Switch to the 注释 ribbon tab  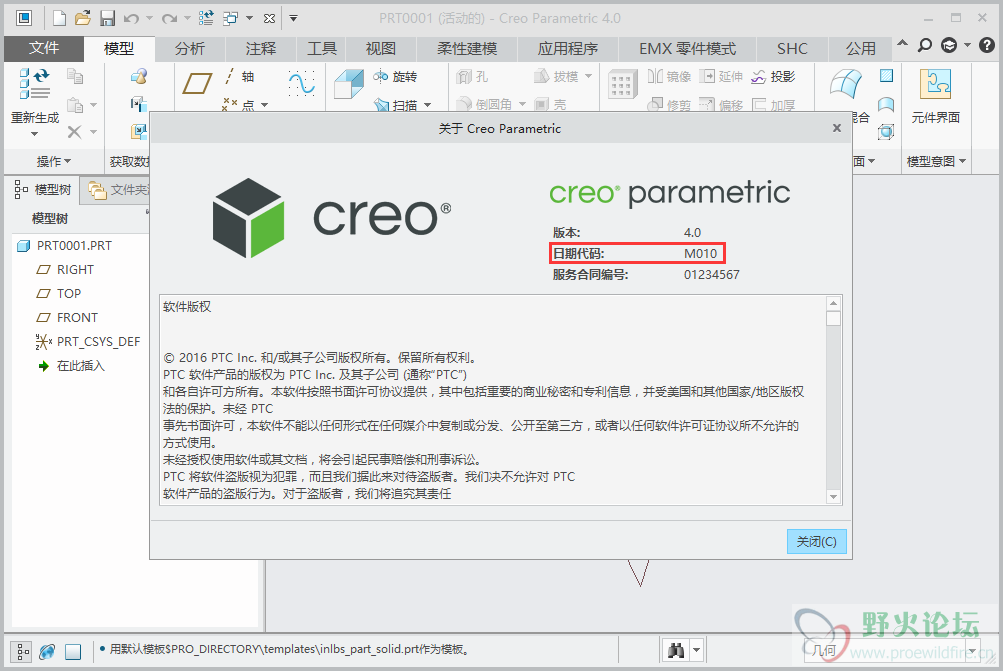pyautogui.click(x=260, y=49)
